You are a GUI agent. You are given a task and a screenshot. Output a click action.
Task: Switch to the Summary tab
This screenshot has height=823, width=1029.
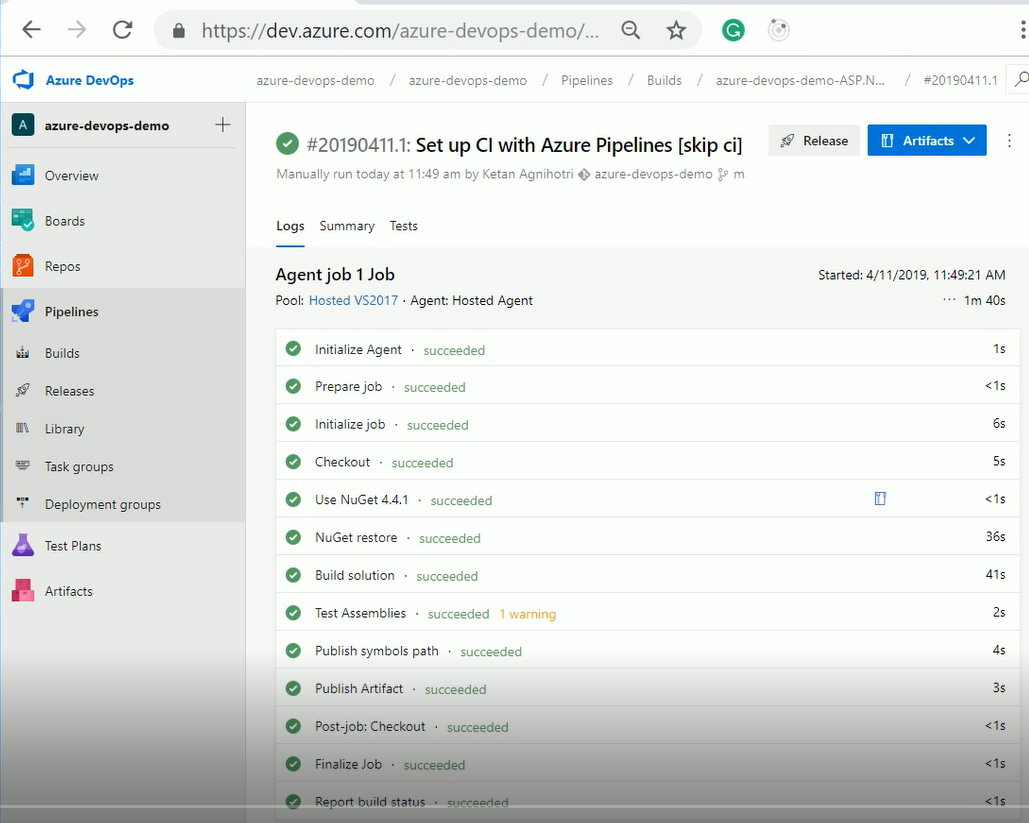347,226
